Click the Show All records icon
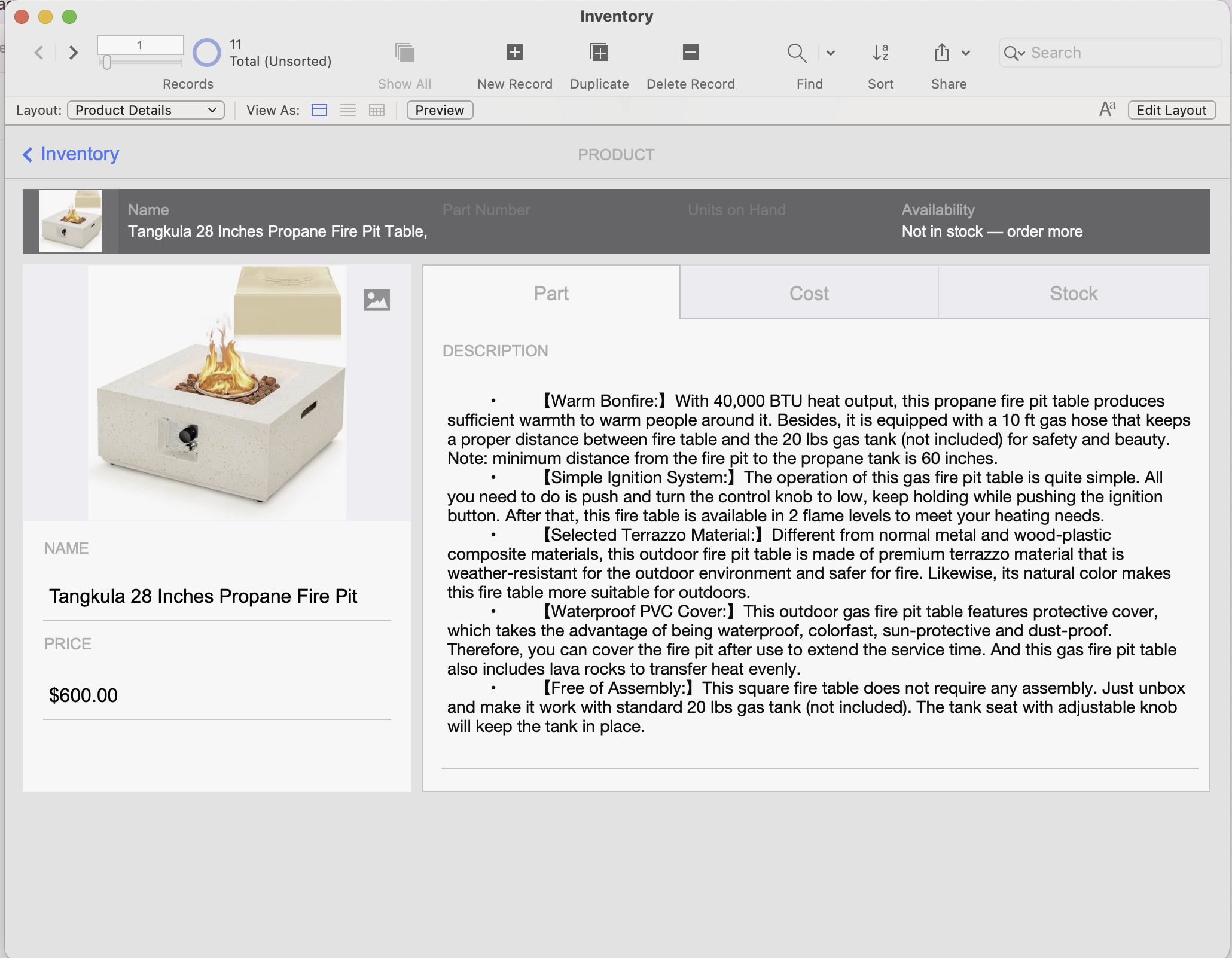This screenshot has width=1232, height=958. pos(405,53)
